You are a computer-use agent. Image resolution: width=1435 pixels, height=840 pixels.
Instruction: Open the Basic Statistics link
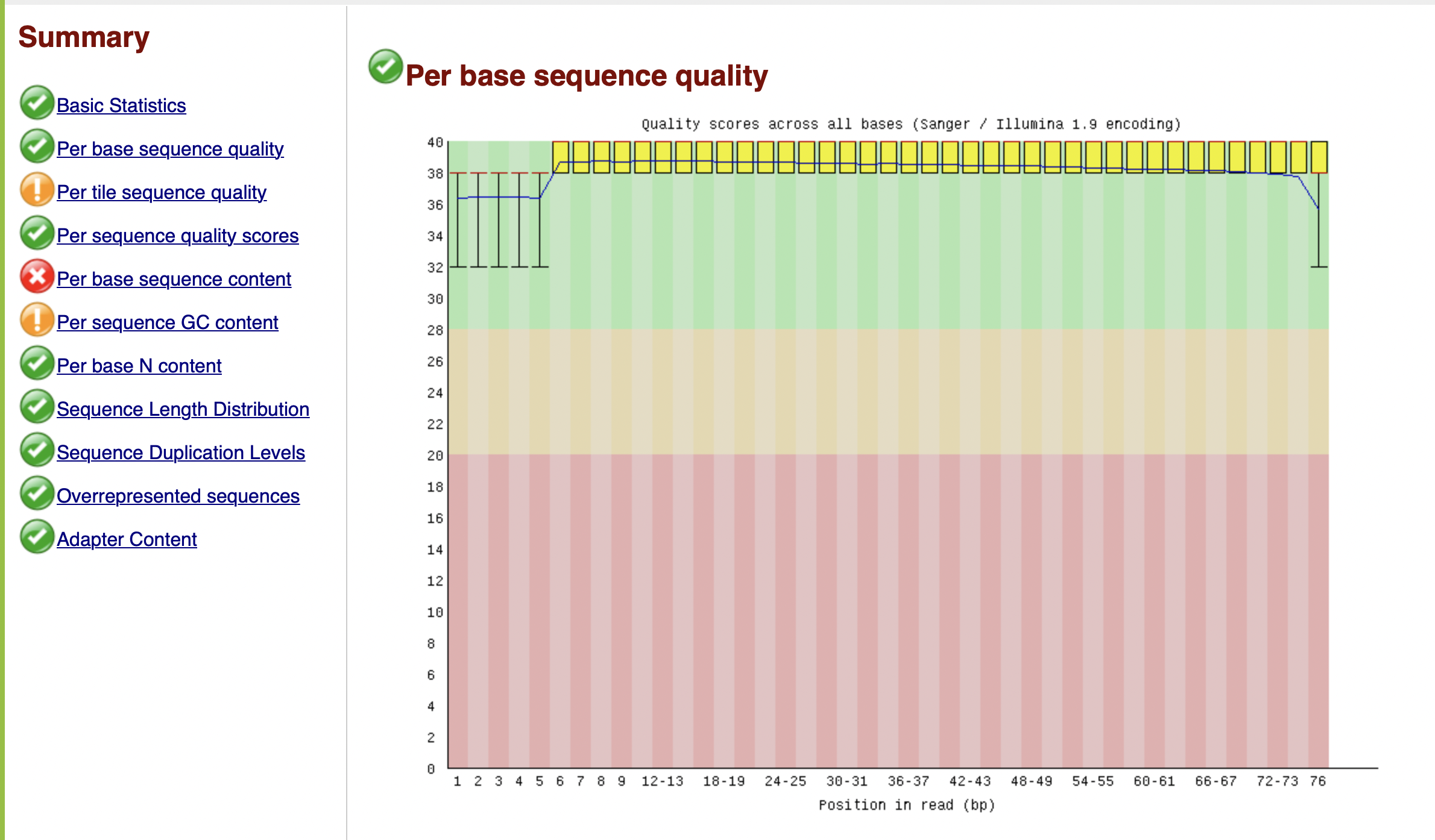click(x=121, y=105)
